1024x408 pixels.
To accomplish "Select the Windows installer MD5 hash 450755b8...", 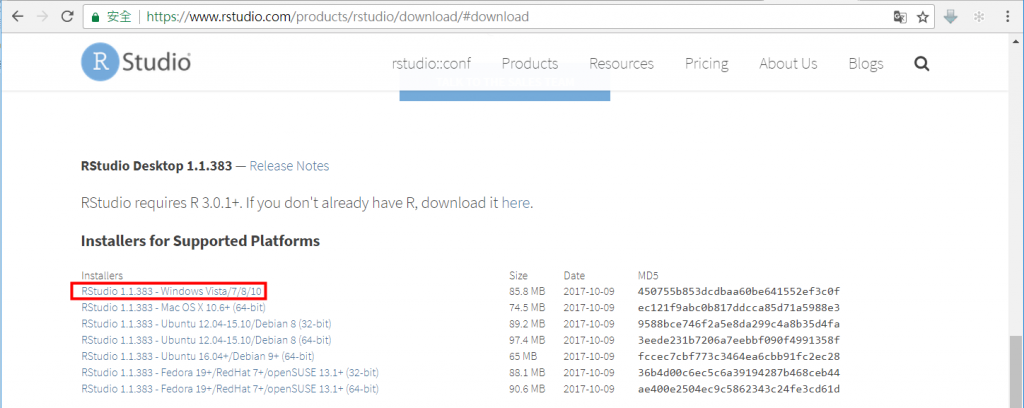I will pos(739,291).
